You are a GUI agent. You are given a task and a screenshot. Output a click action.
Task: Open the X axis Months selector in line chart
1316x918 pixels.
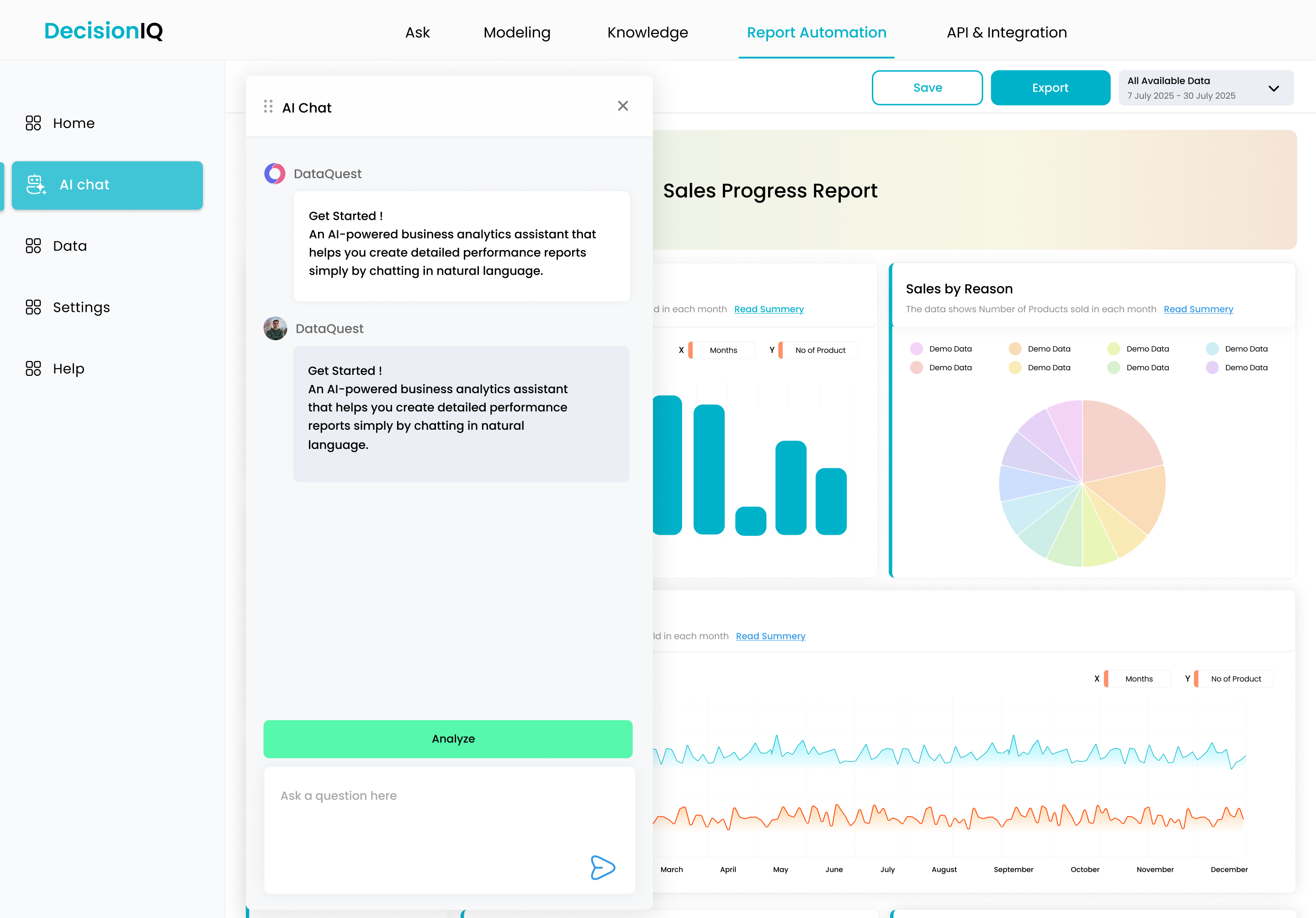click(x=1138, y=678)
